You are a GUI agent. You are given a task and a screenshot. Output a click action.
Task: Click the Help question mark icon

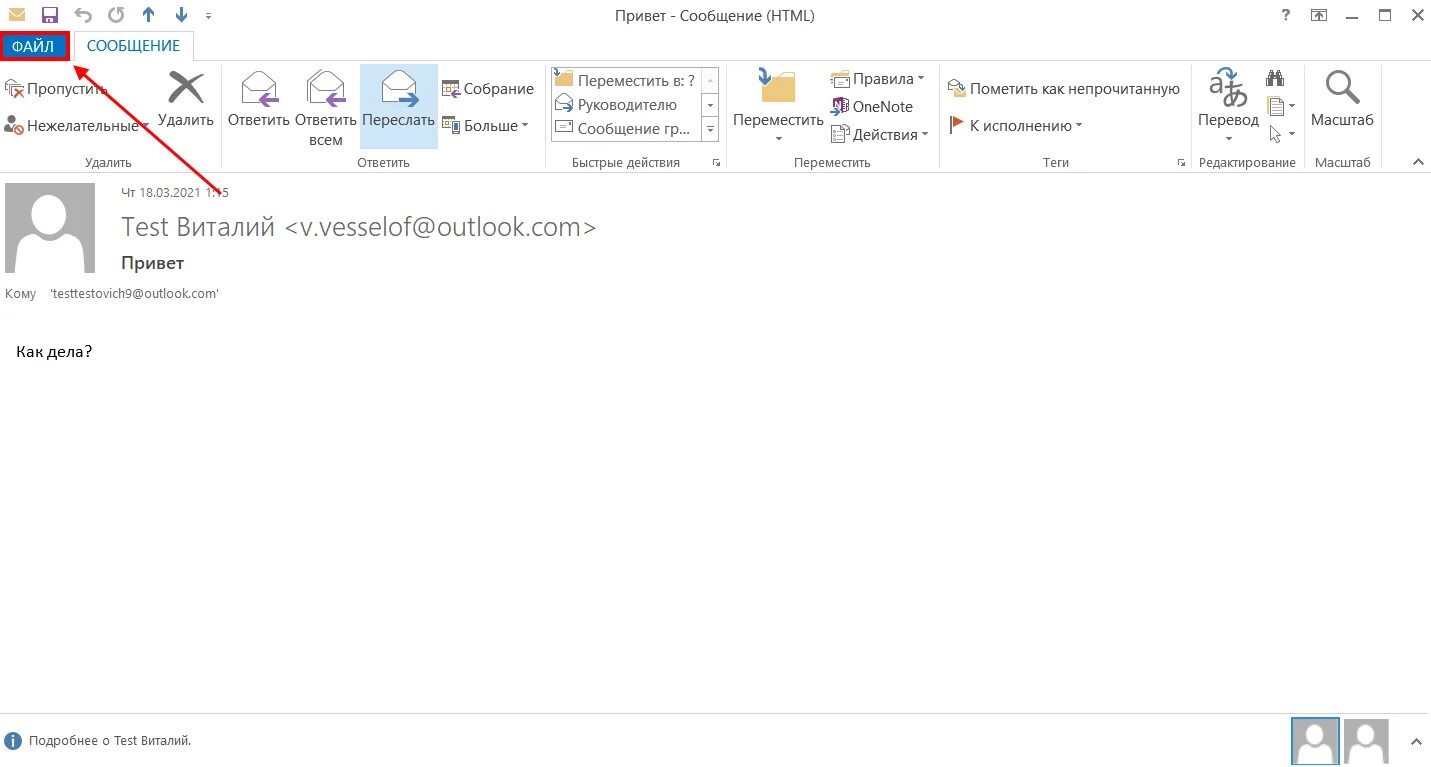click(1285, 15)
